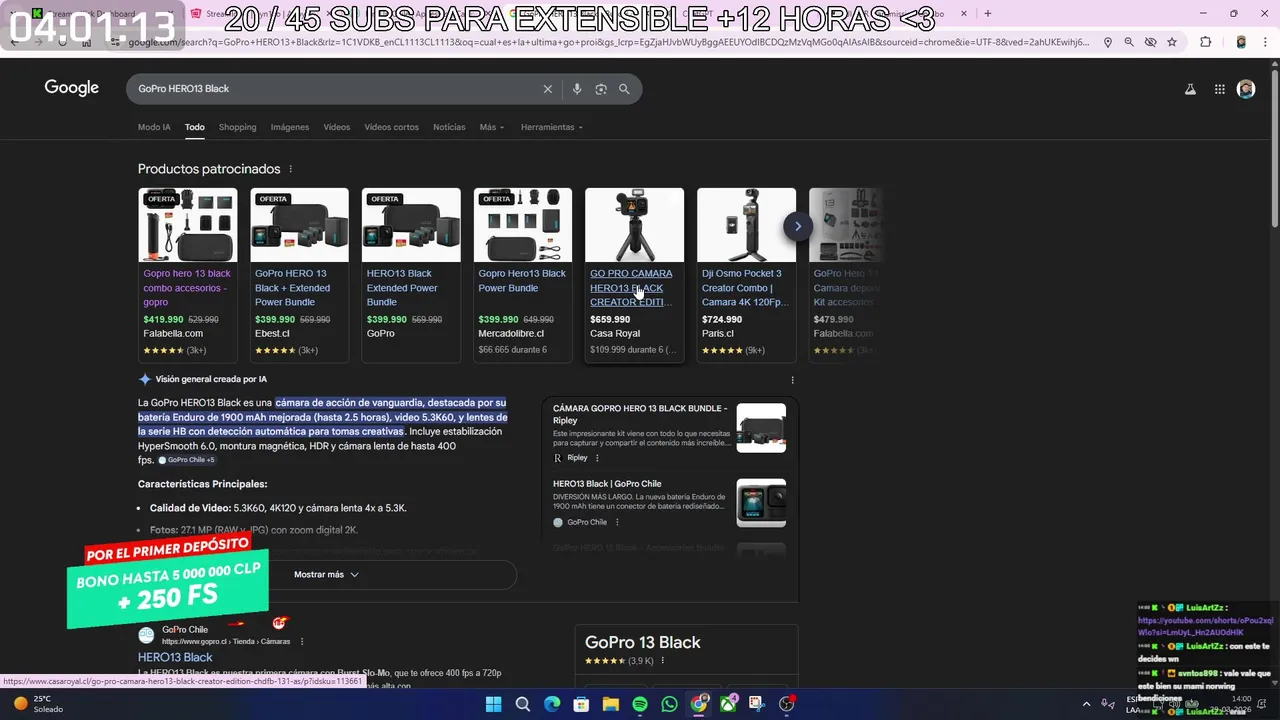The image size is (1280, 720).
Task: Click GoPro 13 Black knowledge panel title
Action: coord(643,642)
